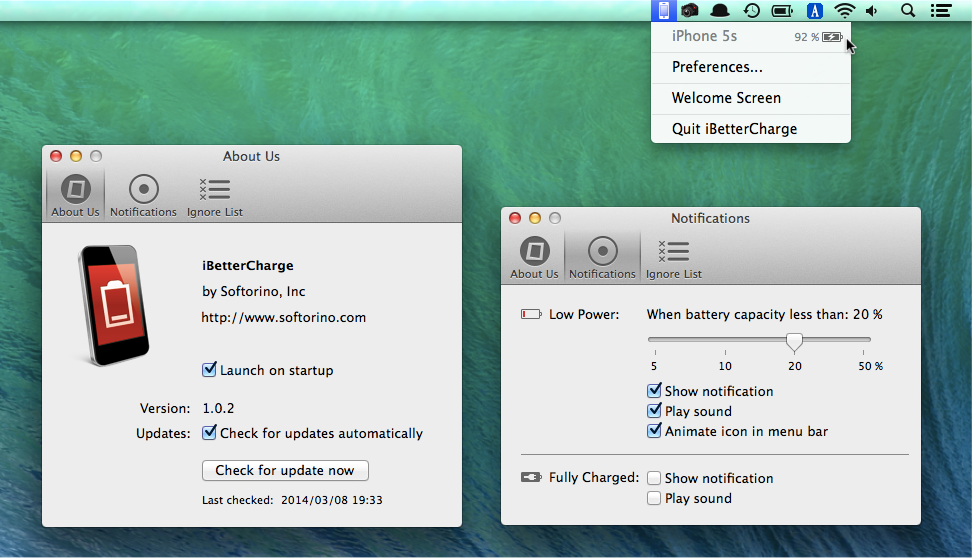Viewport: 972px width, 558px height.
Task: Click the Fully Charged battery icon
Action: click(531, 477)
